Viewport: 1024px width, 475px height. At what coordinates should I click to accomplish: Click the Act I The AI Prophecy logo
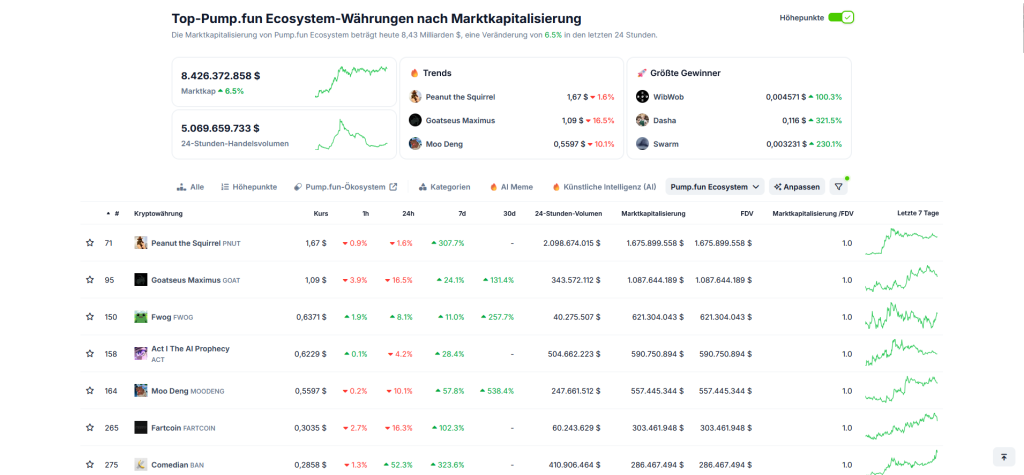coord(140,353)
